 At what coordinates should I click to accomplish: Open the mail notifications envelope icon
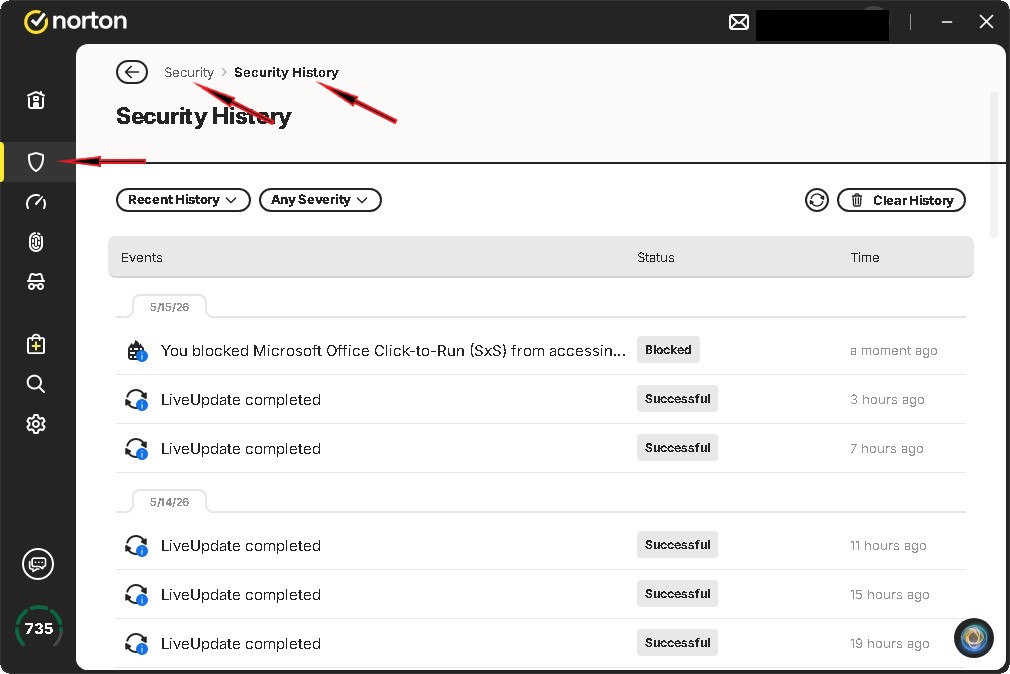pyautogui.click(x=739, y=22)
